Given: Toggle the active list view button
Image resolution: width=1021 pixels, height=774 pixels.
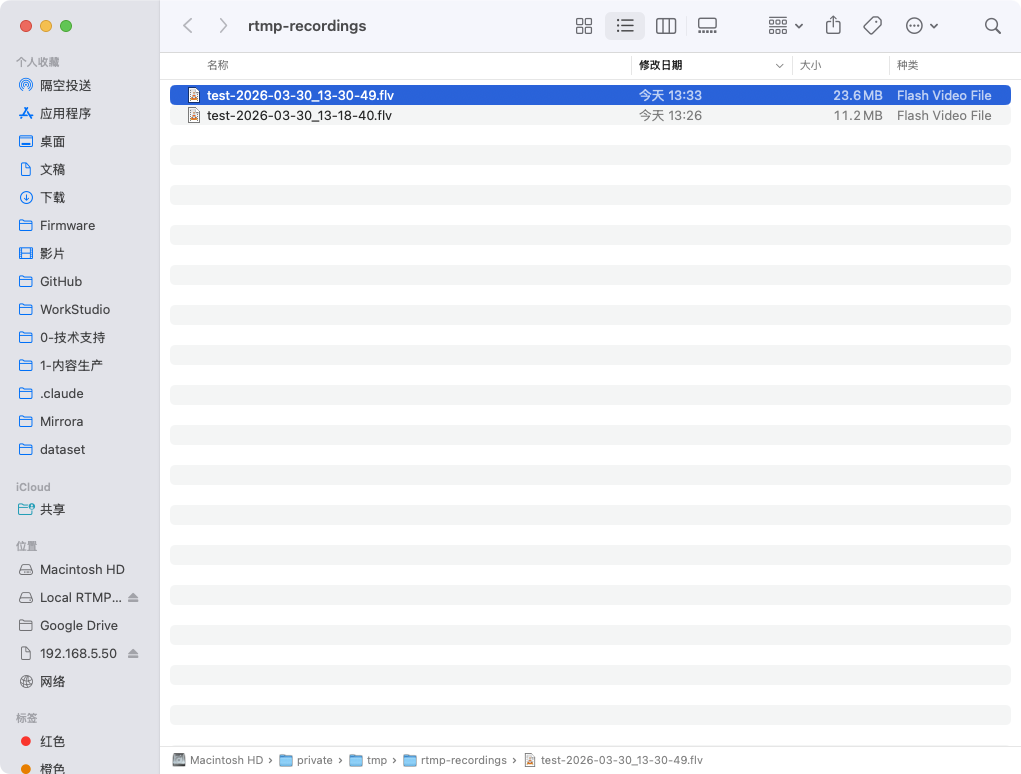Looking at the screenshot, I should pyautogui.click(x=625, y=26).
